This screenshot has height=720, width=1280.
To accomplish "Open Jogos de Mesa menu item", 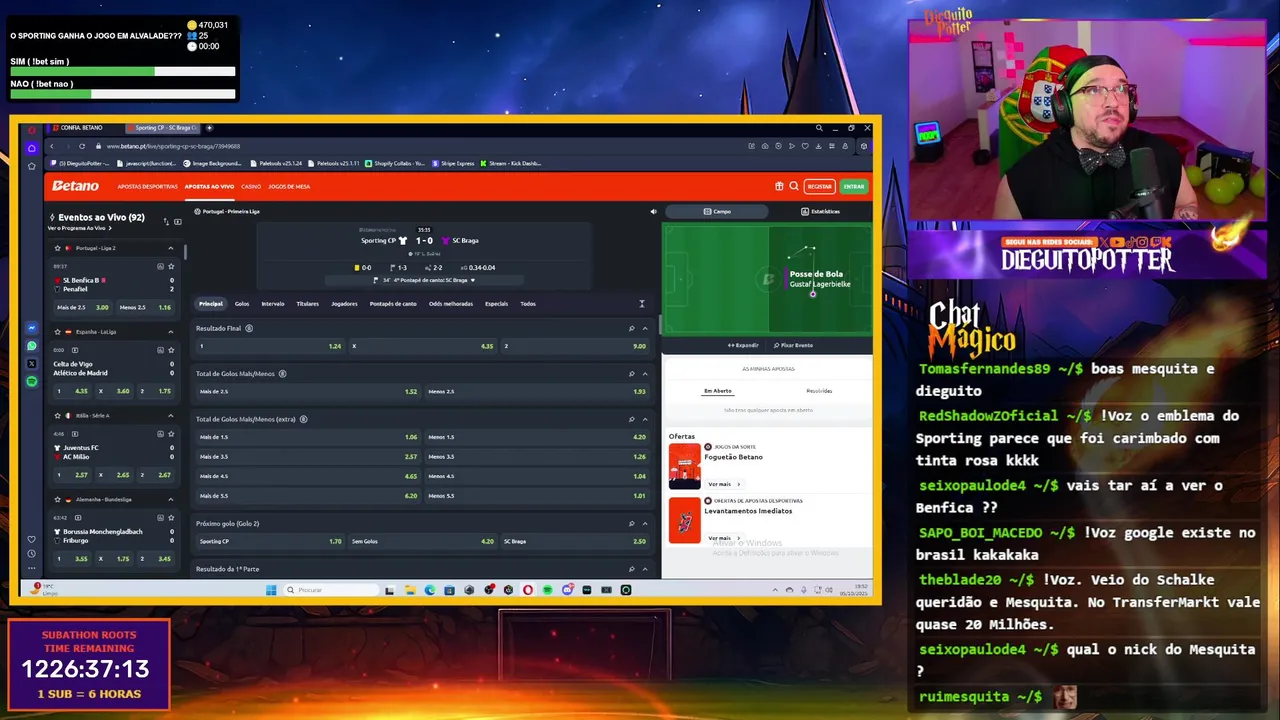I will (289, 186).
